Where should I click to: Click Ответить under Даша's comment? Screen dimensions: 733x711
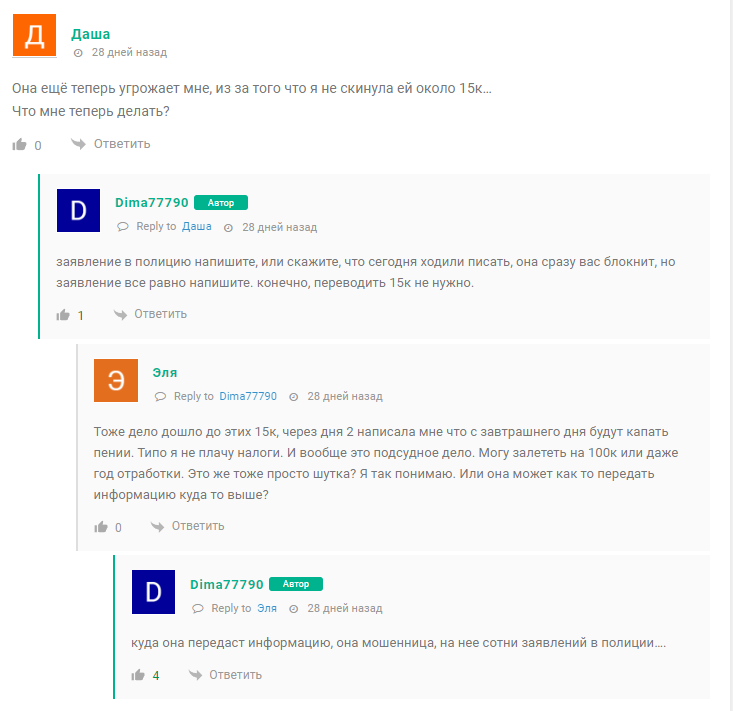pos(122,144)
